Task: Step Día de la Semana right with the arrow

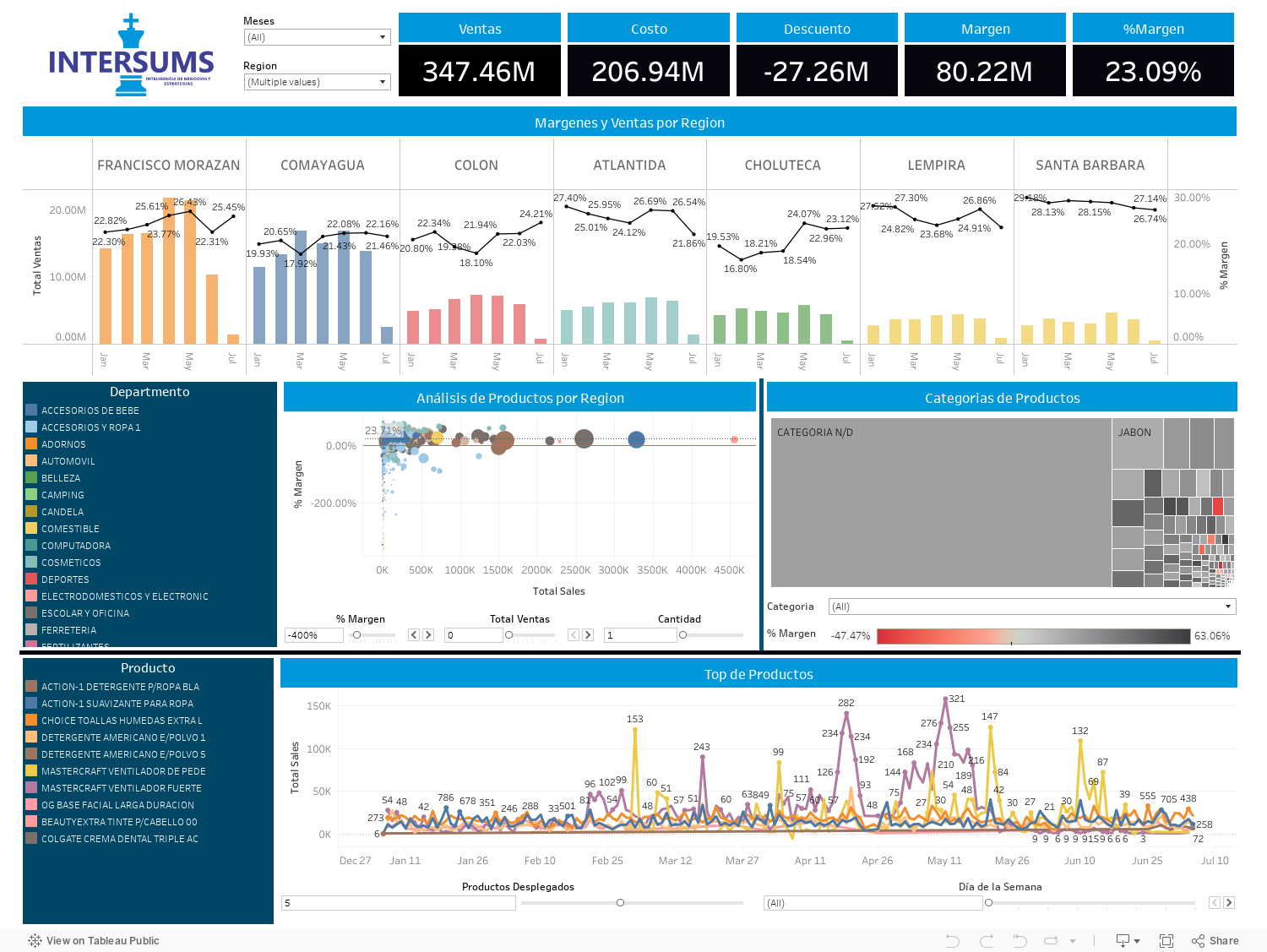Action: tap(1229, 903)
